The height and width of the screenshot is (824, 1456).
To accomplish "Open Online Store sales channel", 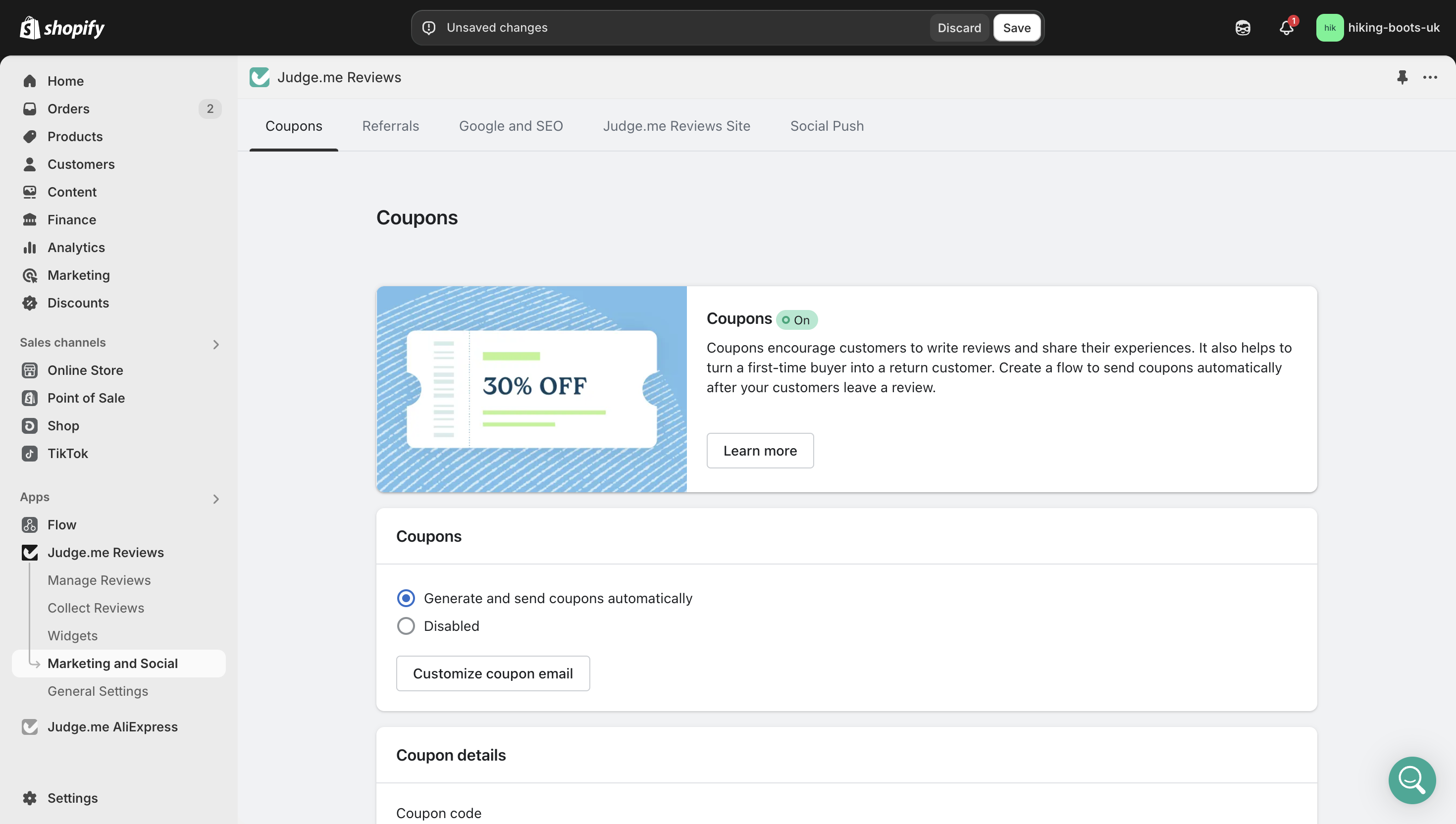I will 119,370.
